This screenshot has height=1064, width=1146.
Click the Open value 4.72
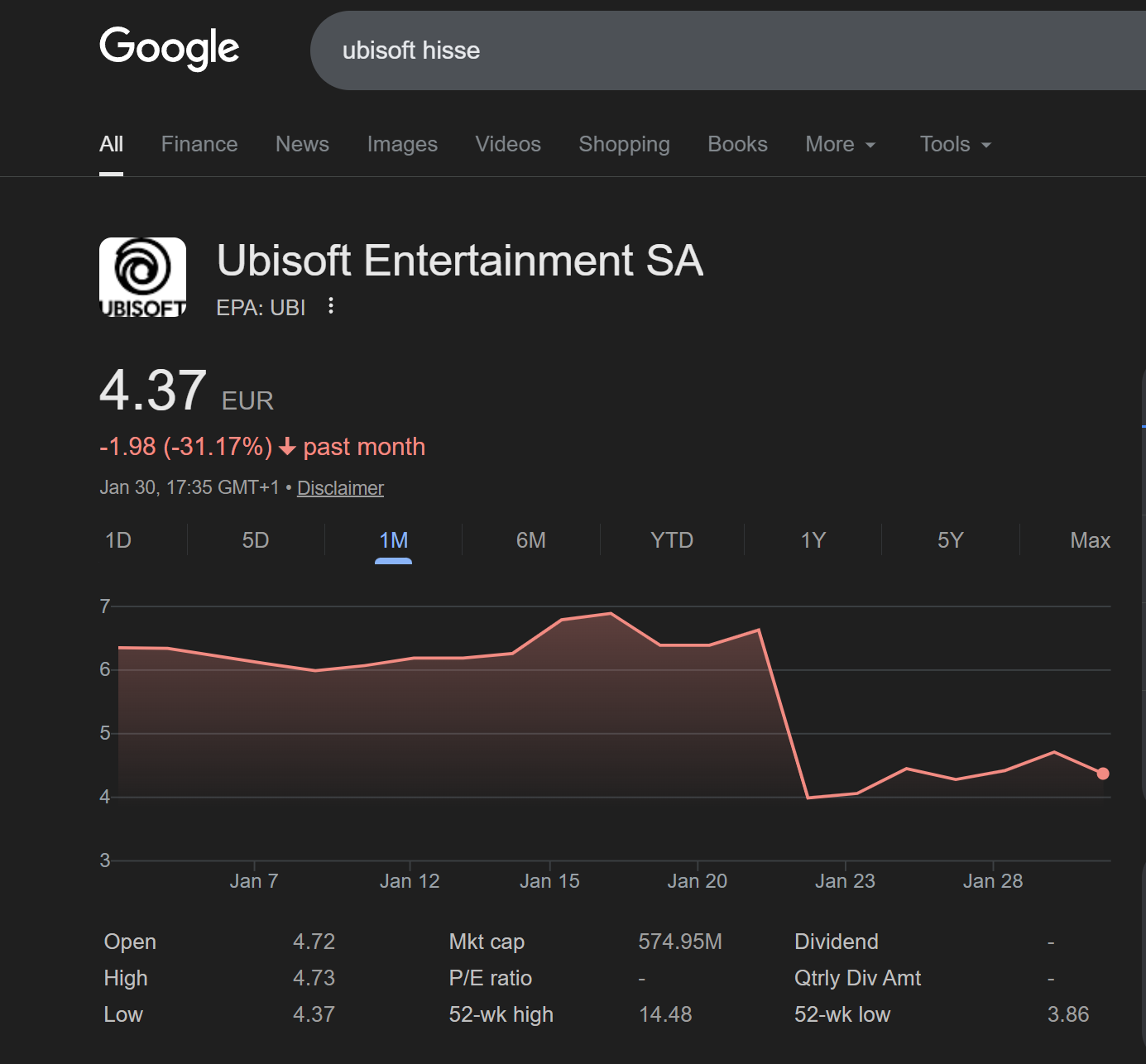tap(314, 942)
